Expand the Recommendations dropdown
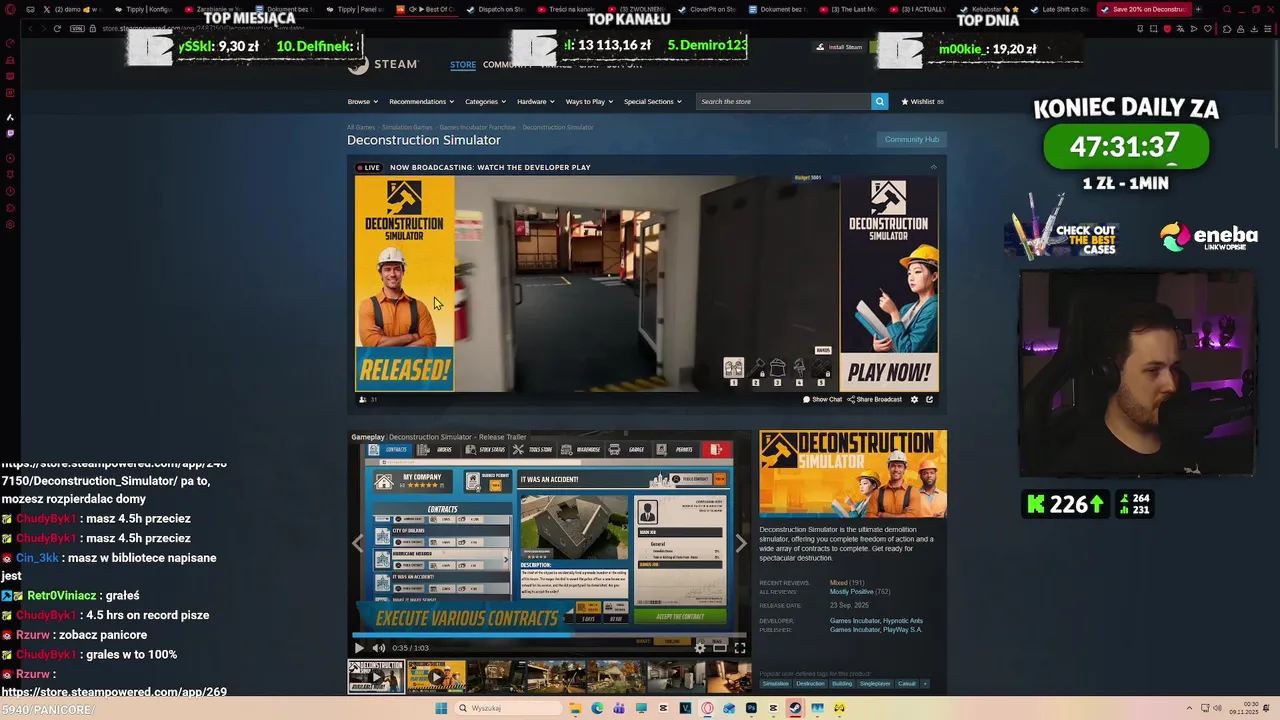This screenshot has height=720, width=1280. point(421,101)
